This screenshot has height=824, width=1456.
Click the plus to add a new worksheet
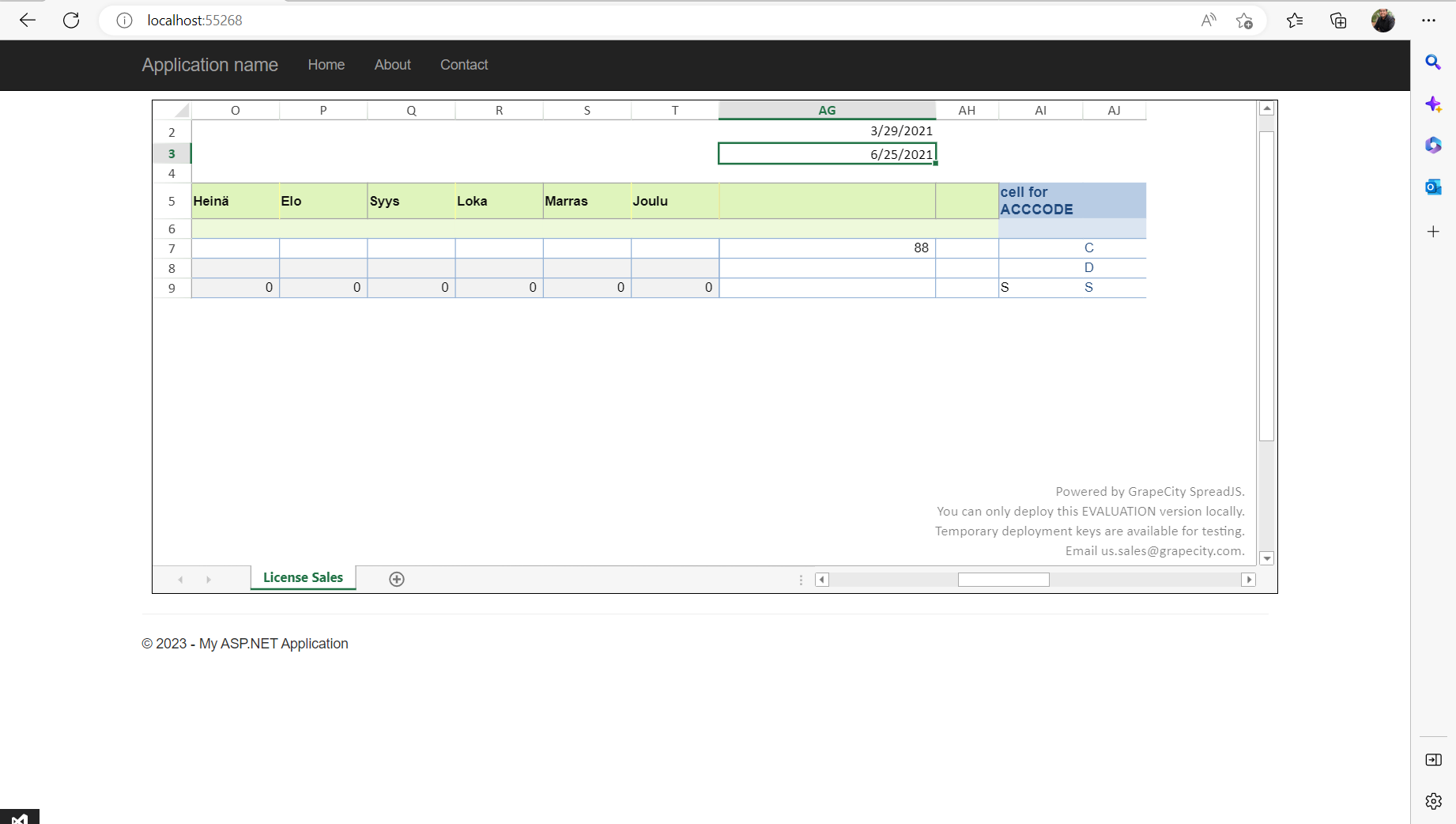click(x=396, y=579)
